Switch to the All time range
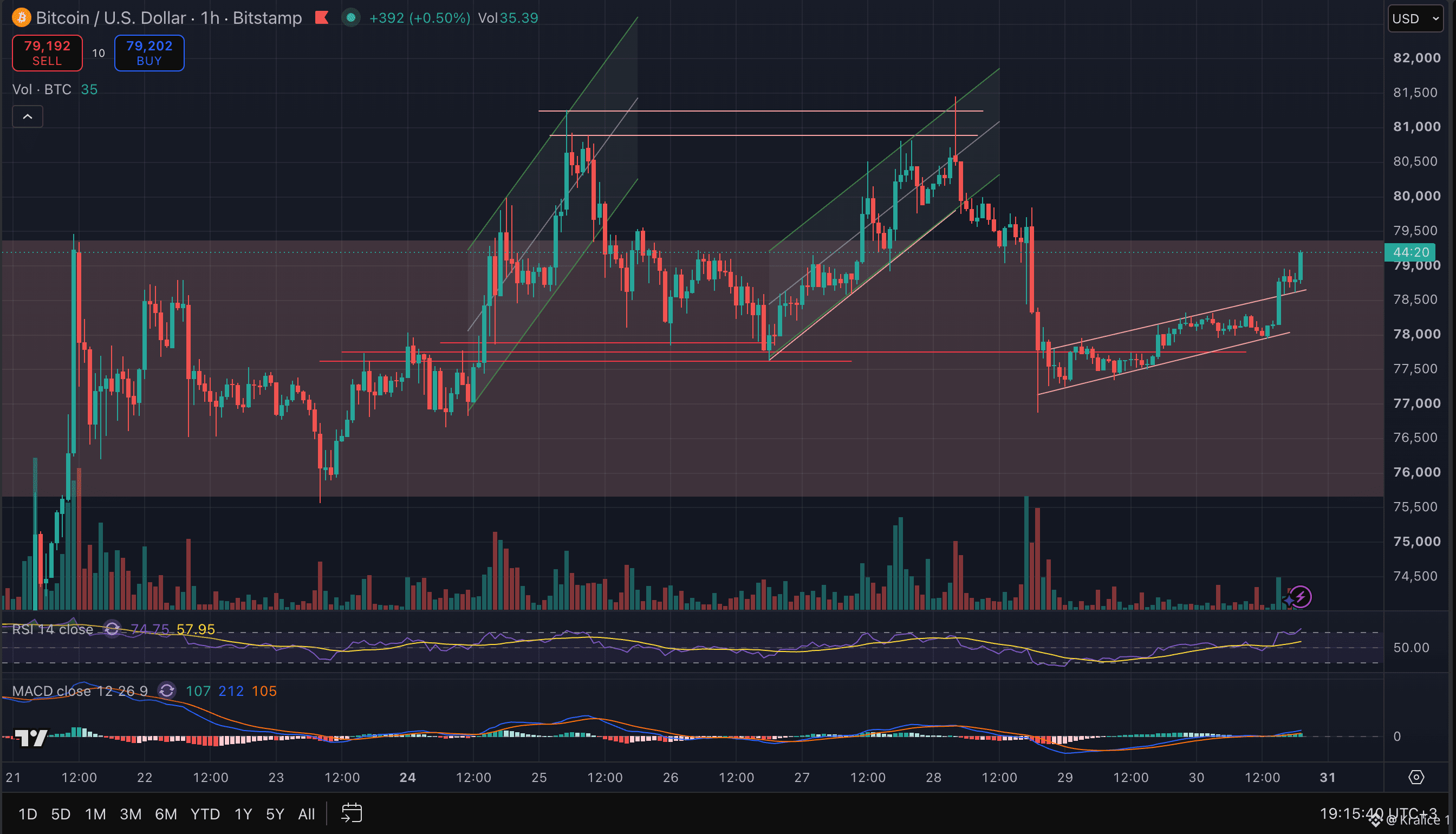Image resolution: width=1456 pixels, height=834 pixels. point(307,813)
